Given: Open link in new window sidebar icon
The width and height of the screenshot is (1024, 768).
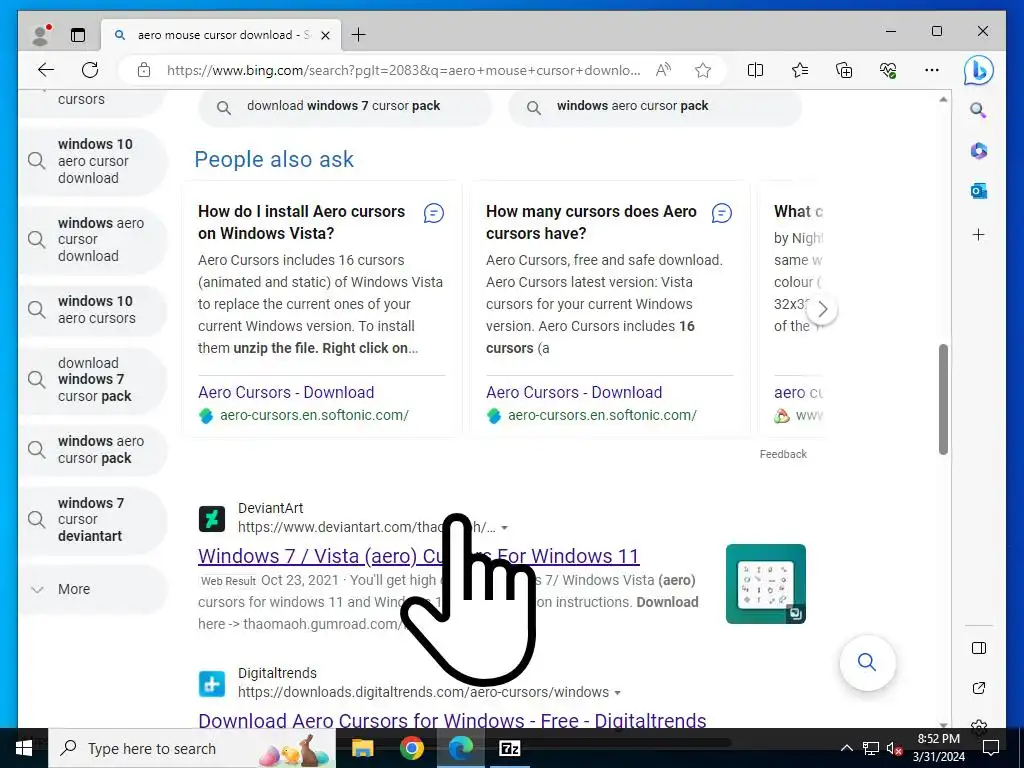Looking at the screenshot, I should [978, 688].
